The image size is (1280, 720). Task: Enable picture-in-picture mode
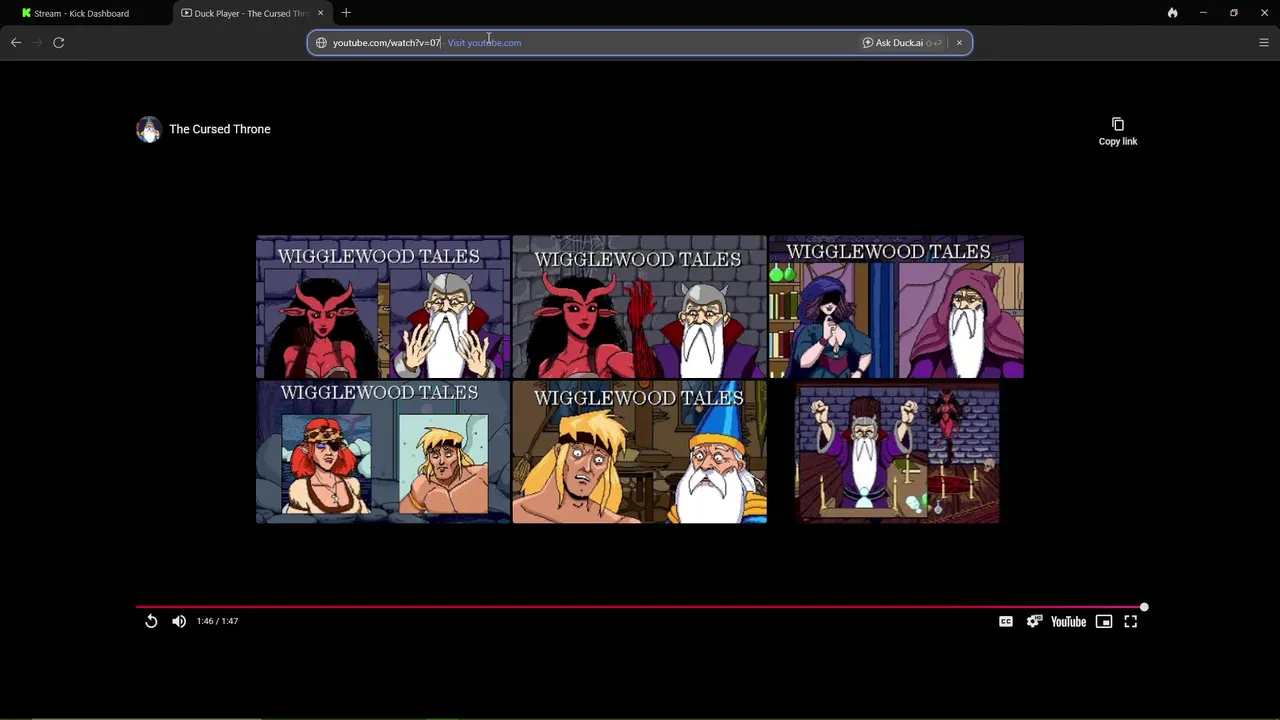pyautogui.click(x=1104, y=621)
